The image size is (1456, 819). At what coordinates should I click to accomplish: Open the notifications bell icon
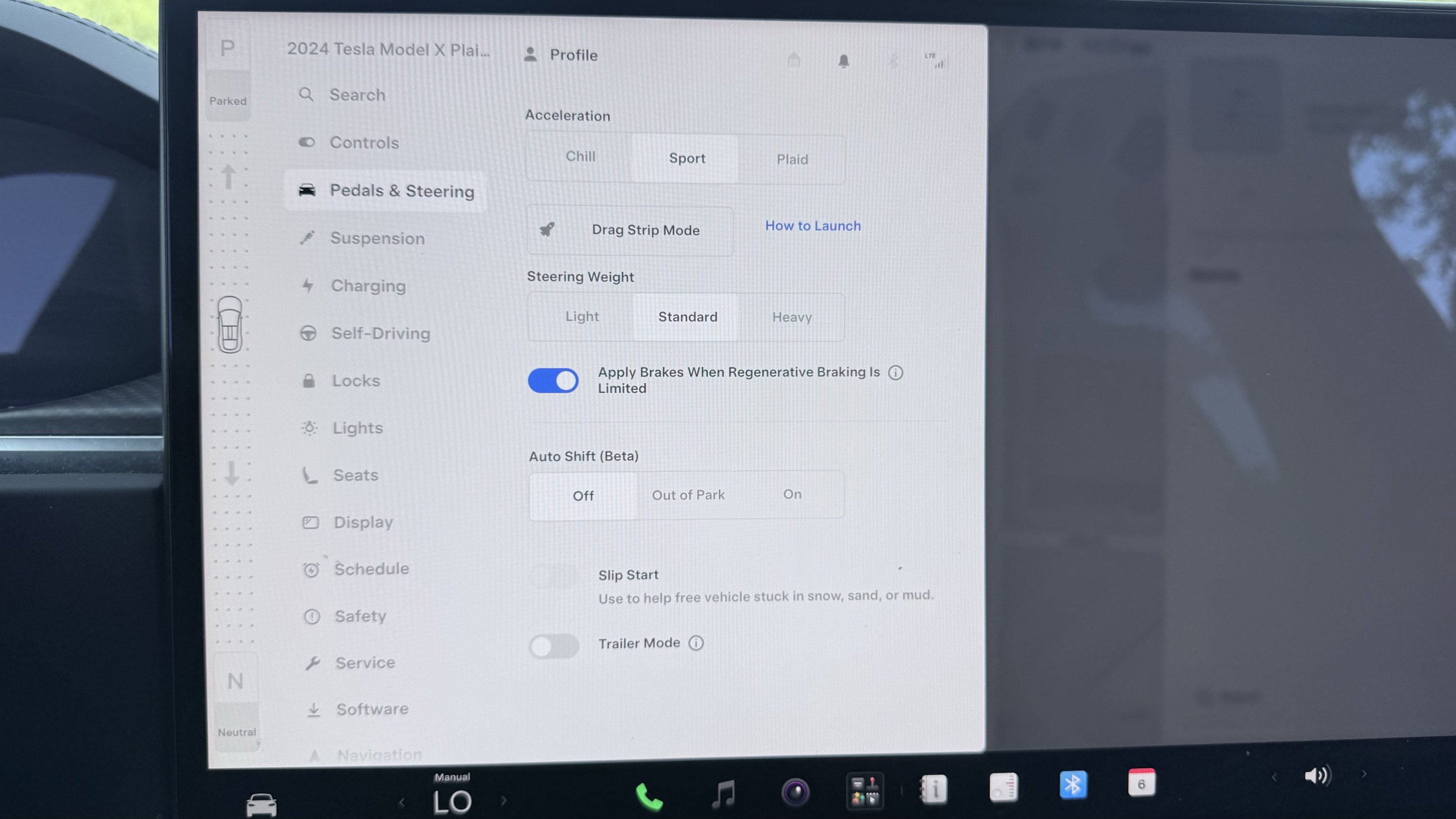(x=844, y=61)
